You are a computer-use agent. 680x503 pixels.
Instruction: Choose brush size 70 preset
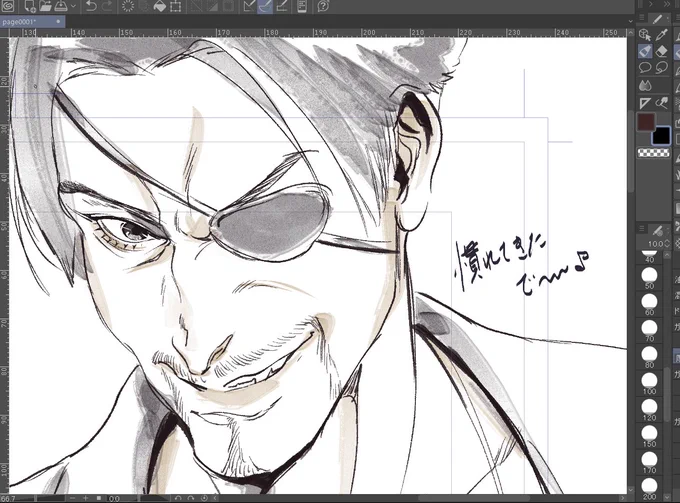pos(649,330)
